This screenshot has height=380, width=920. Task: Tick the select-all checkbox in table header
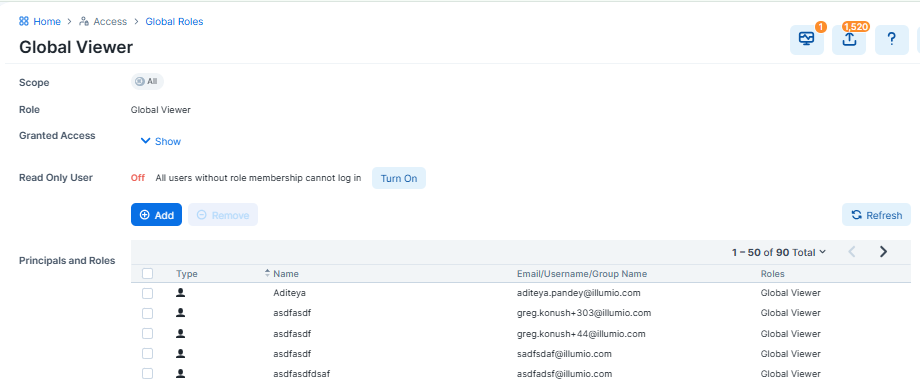[x=147, y=273]
